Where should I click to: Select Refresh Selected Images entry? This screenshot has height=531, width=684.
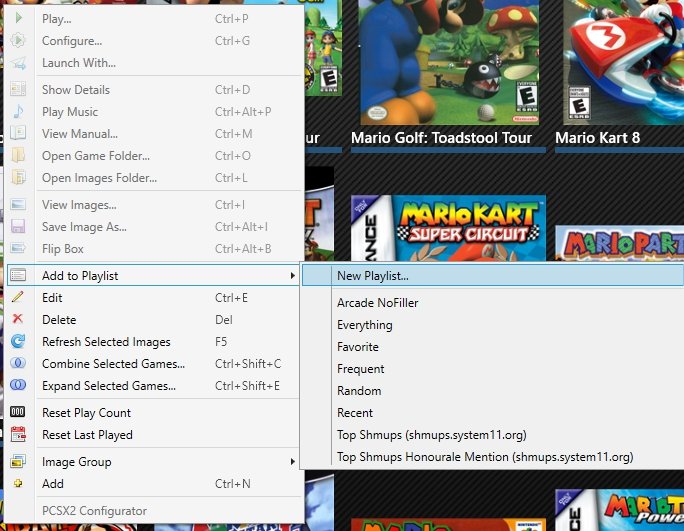[x=154, y=342]
